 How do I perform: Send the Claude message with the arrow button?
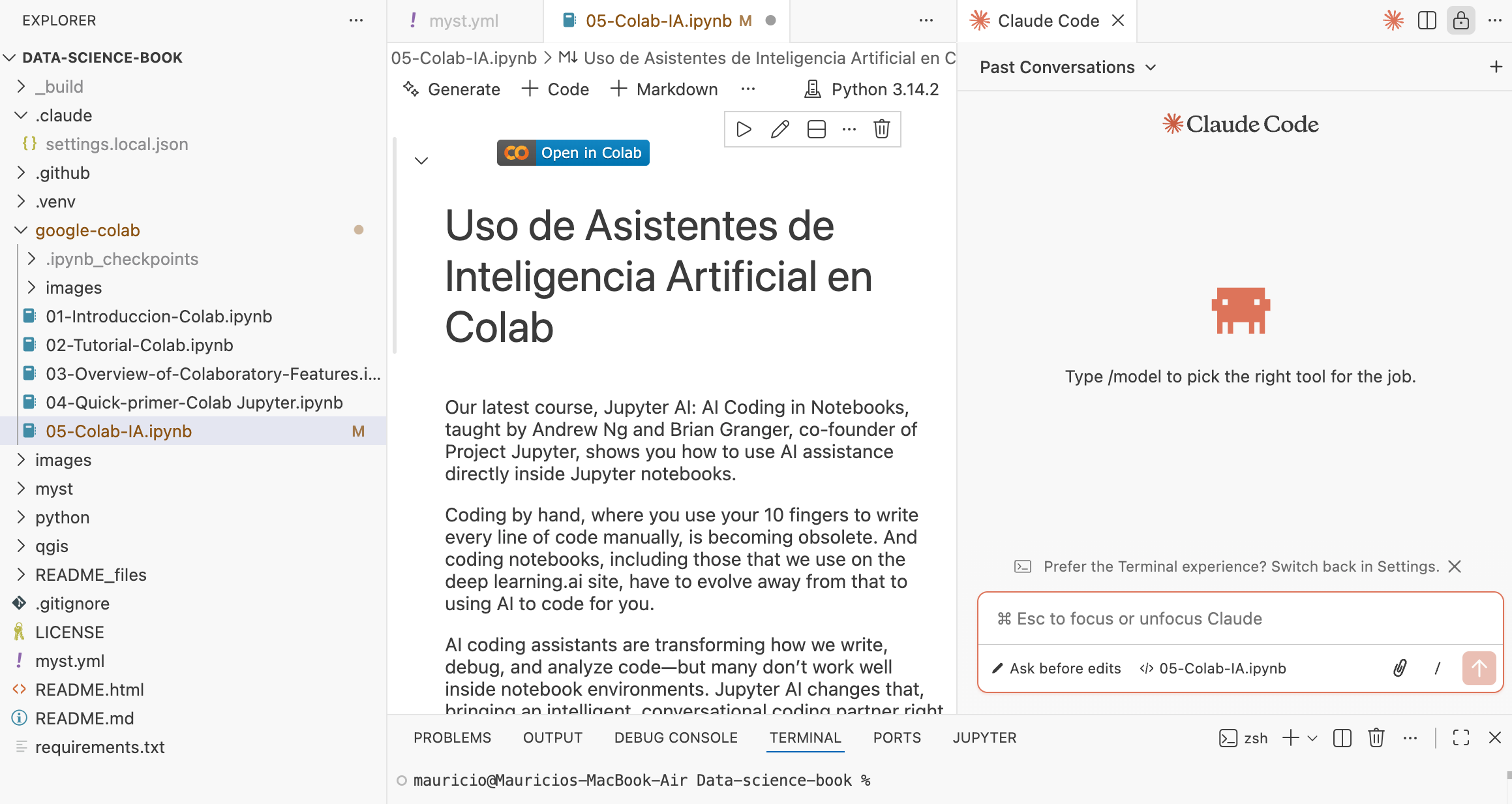(x=1479, y=668)
